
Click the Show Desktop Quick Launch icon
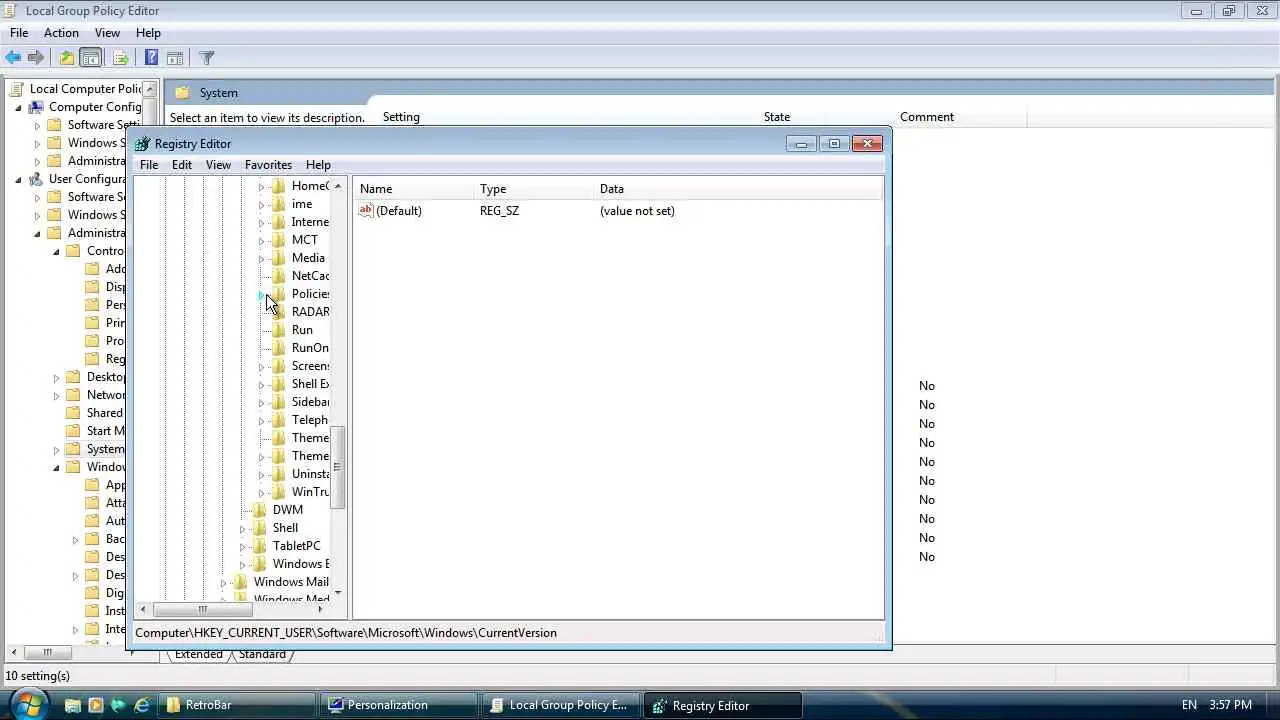tap(73, 705)
